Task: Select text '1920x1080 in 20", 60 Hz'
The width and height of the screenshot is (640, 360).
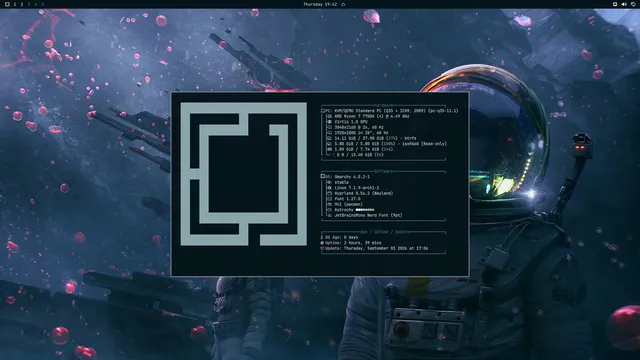Action: pyautogui.click(x=361, y=133)
